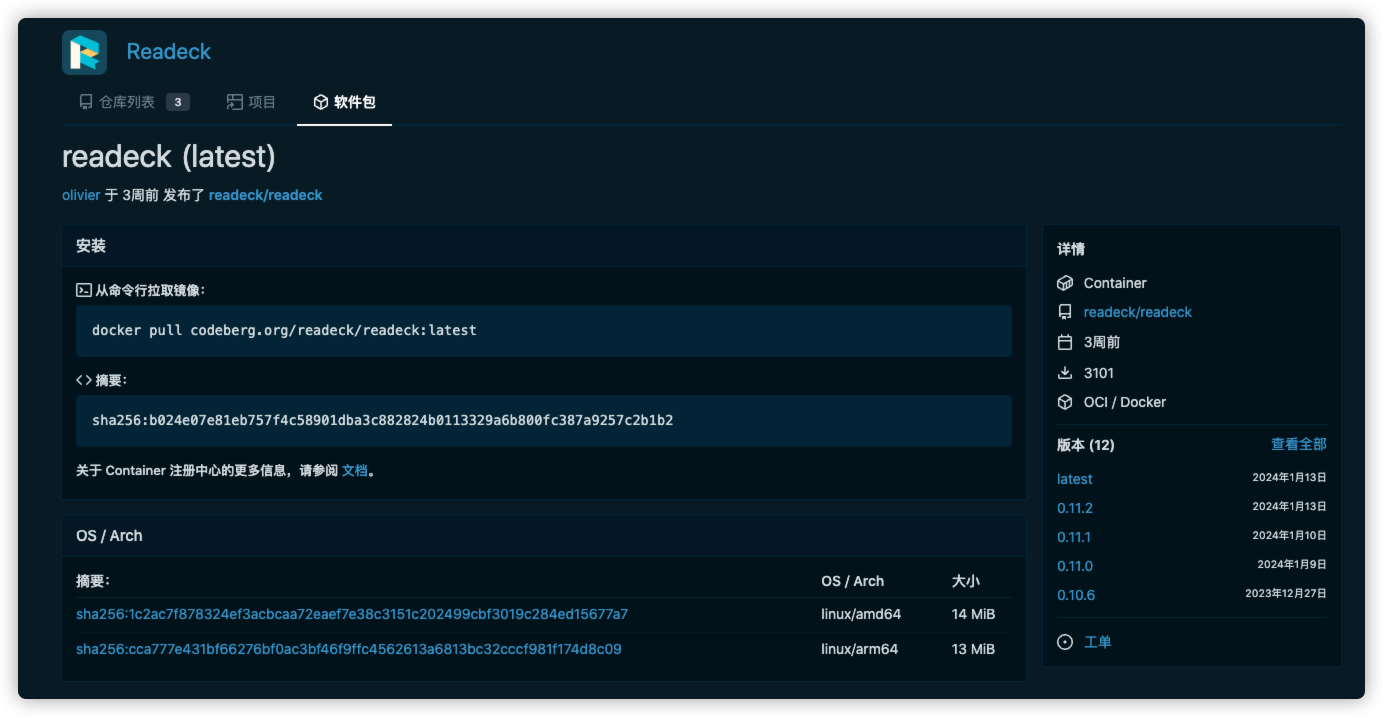Click the Container cube icon in details

pos(1065,283)
